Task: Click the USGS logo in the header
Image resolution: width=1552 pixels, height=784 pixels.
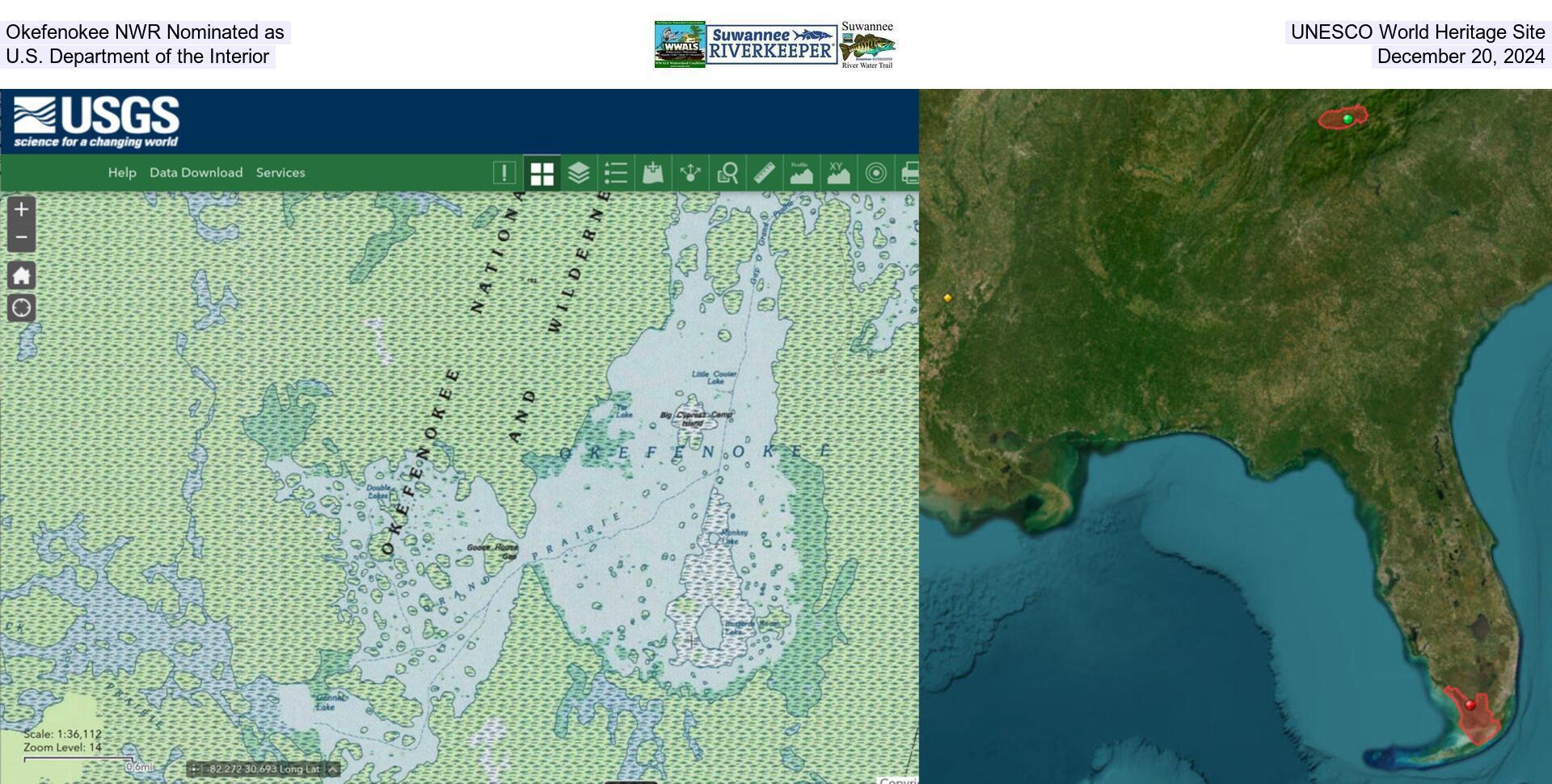Action: (x=96, y=123)
